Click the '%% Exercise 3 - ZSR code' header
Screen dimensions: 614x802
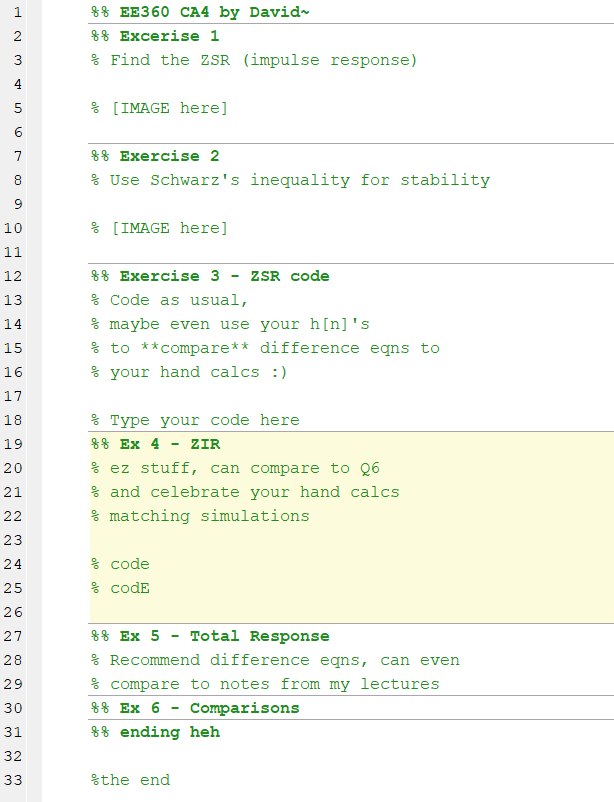210,276
